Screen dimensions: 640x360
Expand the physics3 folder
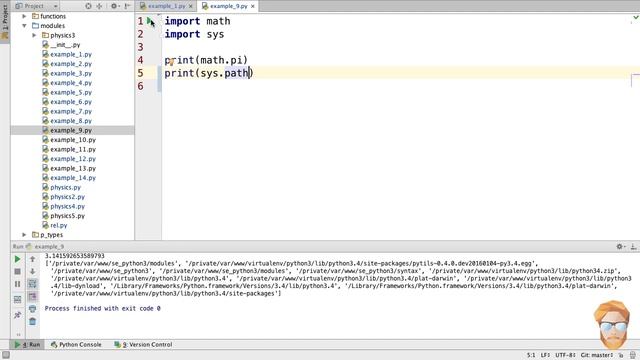(34, 36)
